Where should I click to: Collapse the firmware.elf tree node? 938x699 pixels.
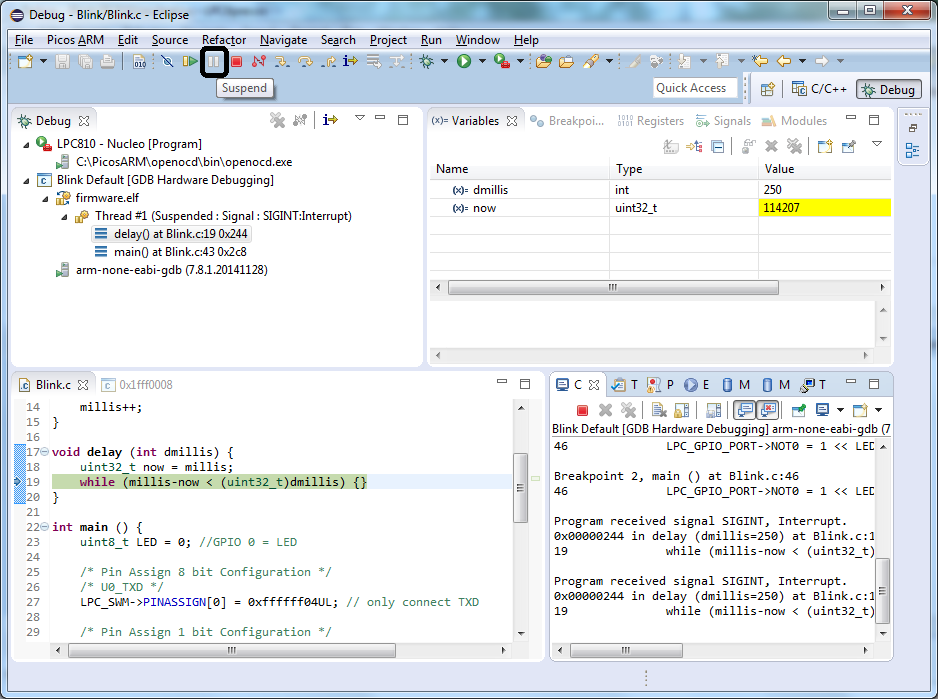tap(45, 199)
